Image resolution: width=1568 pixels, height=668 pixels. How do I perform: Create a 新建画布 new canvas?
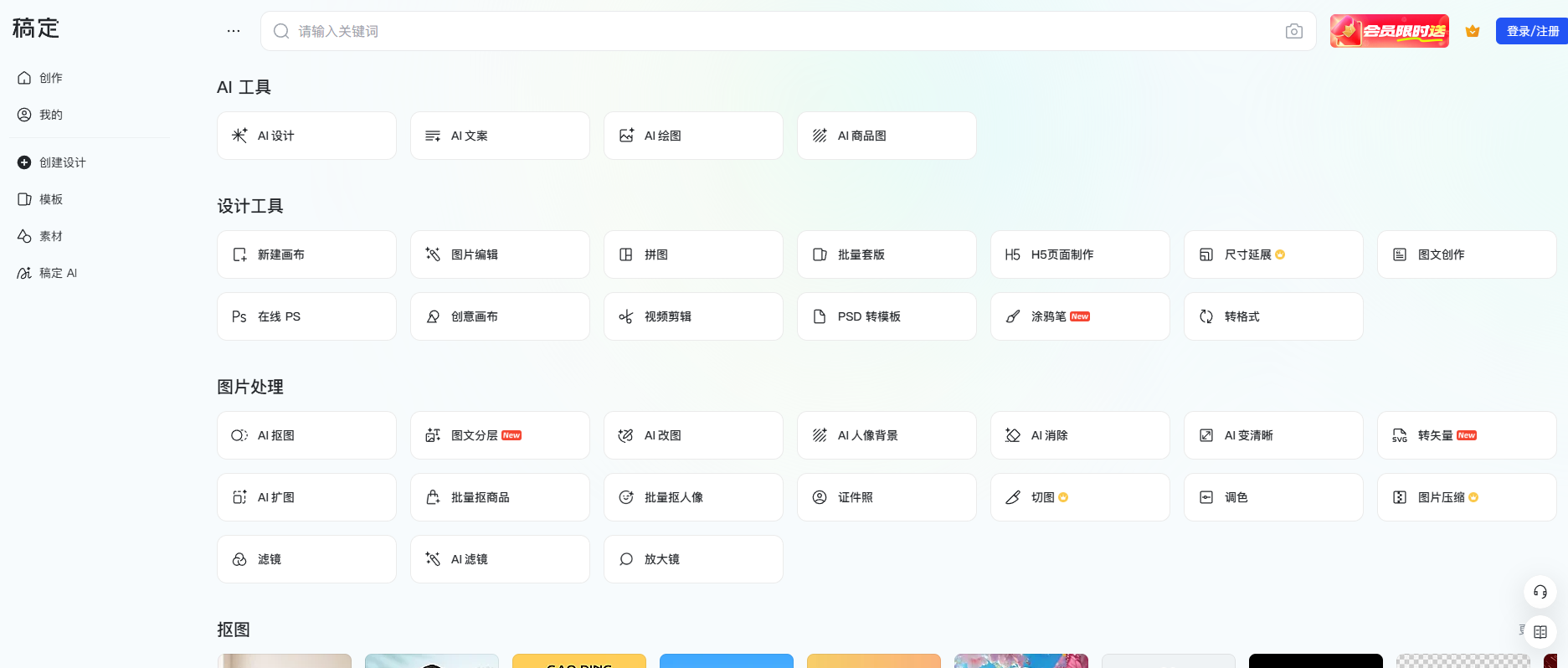pyautogui.click(x=306, y=254)
